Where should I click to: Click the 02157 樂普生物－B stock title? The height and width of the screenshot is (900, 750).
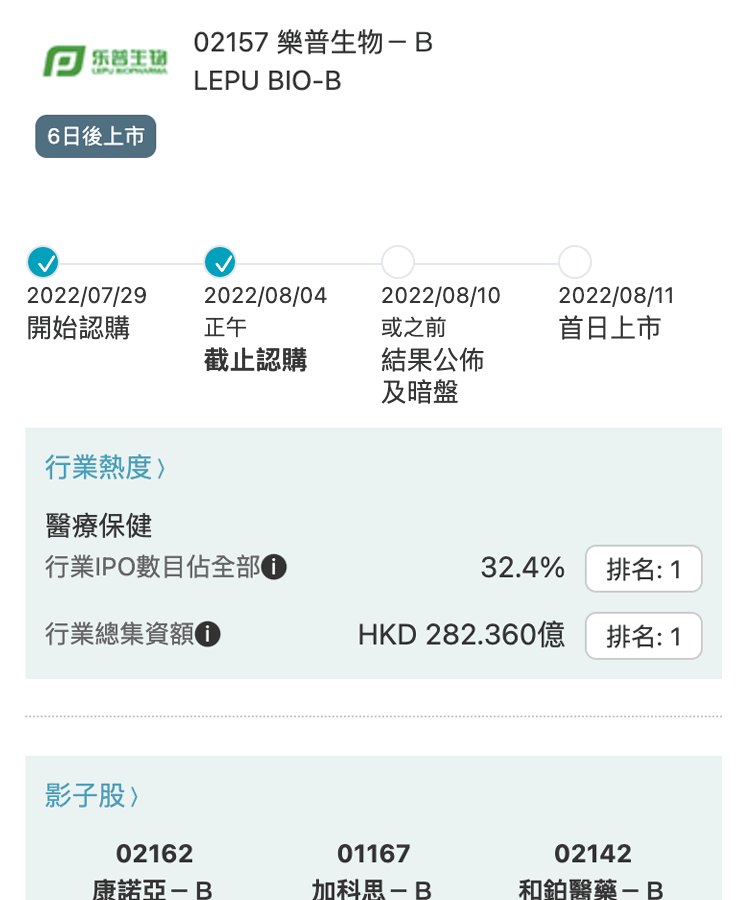[x=313, y=43]
